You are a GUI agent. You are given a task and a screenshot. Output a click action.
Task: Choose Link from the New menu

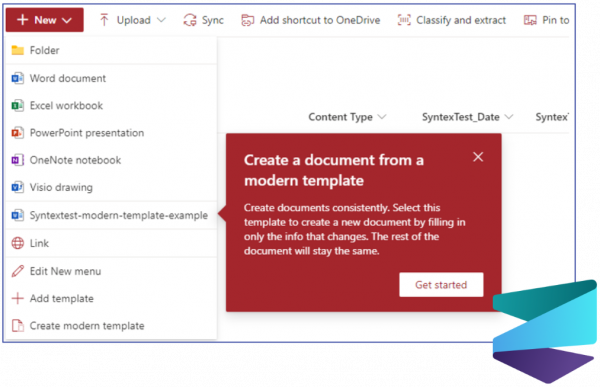[111, 243]
